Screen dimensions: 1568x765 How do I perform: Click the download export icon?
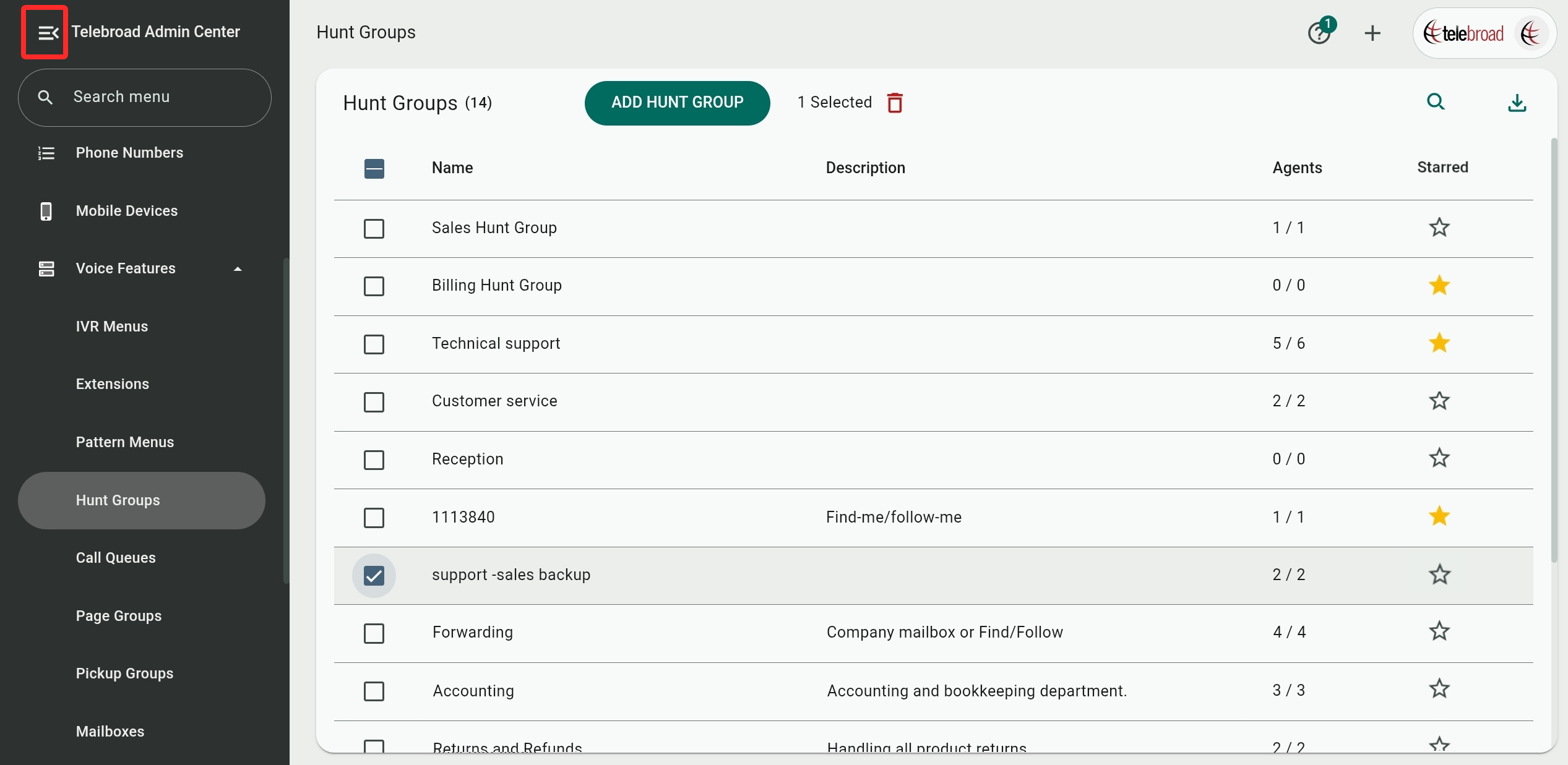click(x=1517, y=103)
